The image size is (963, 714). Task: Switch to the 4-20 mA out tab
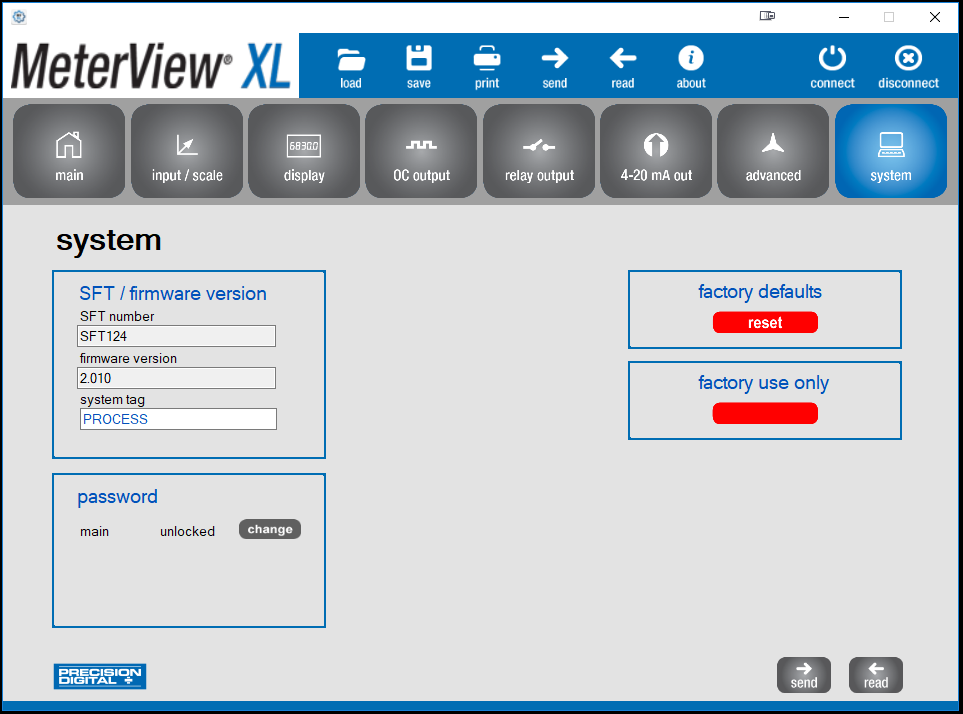pyautogui.click(x=656, y=151)
